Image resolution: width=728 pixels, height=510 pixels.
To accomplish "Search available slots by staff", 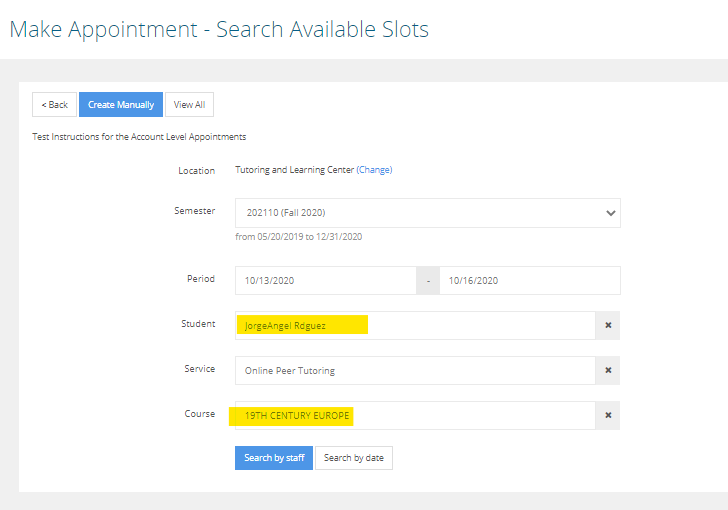I will [x=274, y=458].
